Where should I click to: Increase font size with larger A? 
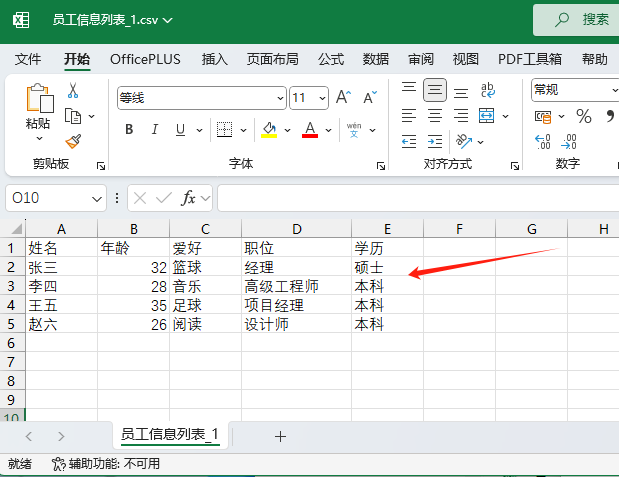[343, 97]
